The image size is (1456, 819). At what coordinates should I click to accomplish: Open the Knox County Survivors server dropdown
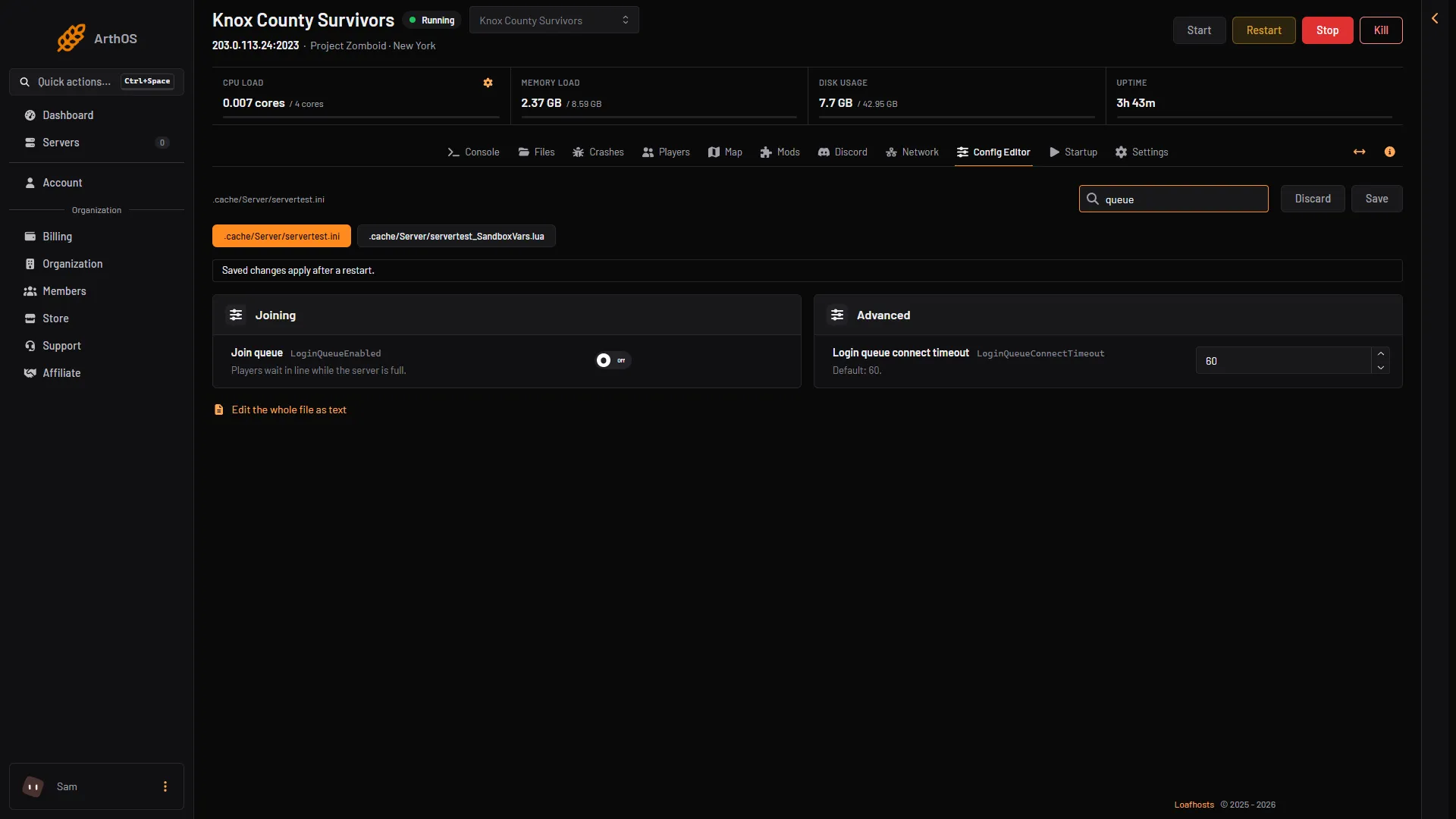tap(554, 20)
